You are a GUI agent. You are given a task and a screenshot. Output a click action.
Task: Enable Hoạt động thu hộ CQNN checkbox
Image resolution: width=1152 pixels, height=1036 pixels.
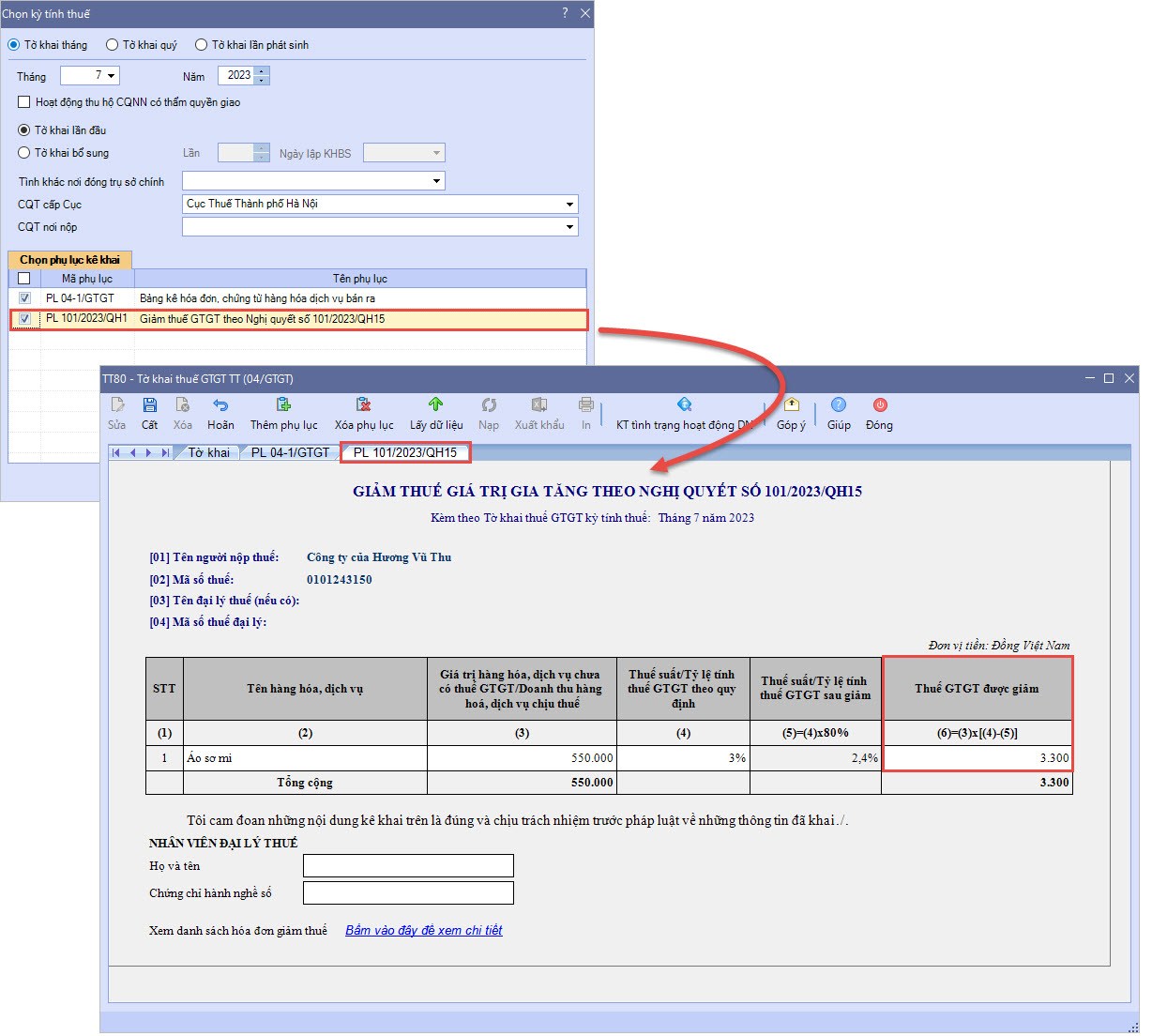(24, 102)
